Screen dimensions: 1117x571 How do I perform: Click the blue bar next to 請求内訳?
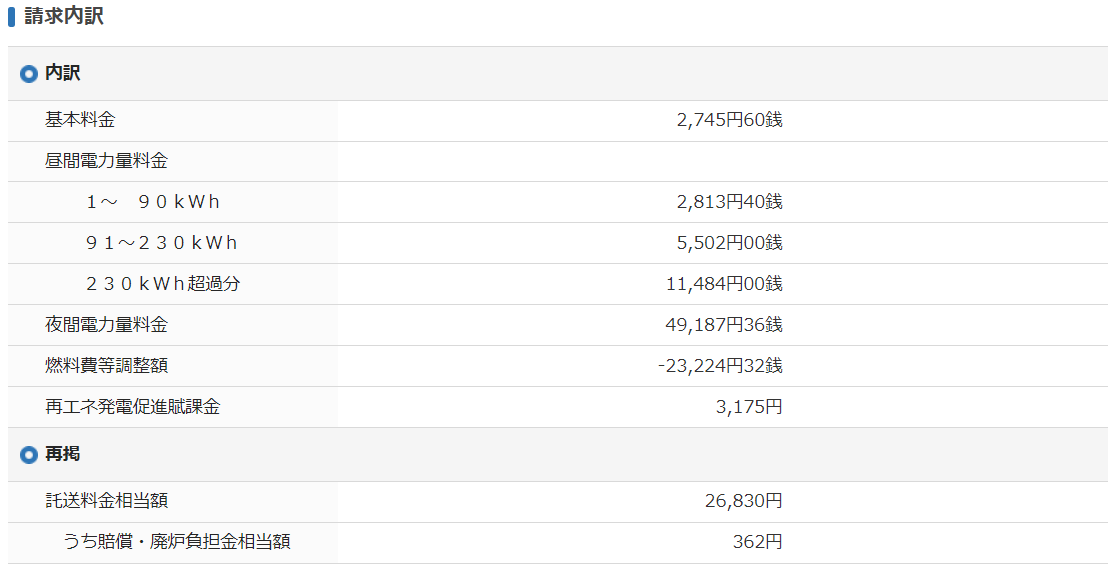11,16
